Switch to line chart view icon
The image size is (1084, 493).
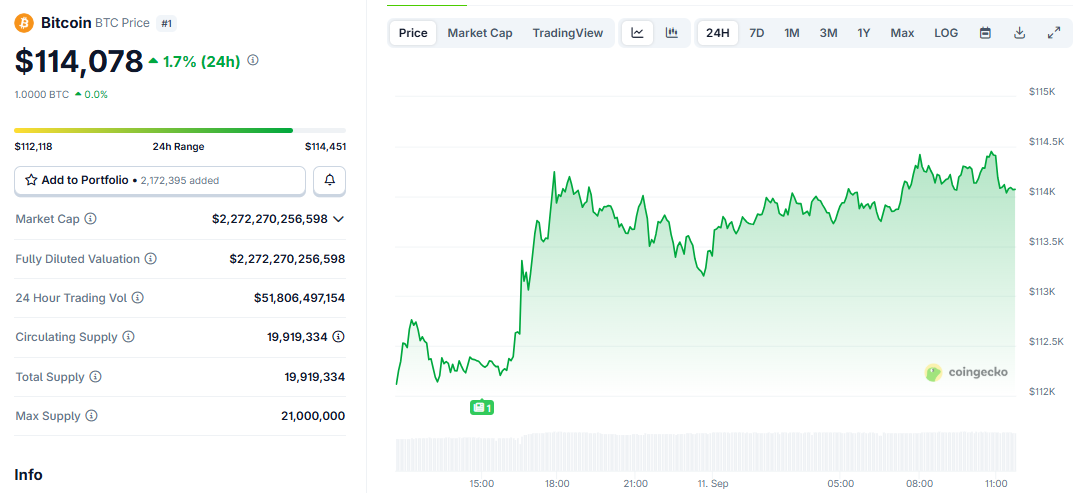(x=637, y=32)
